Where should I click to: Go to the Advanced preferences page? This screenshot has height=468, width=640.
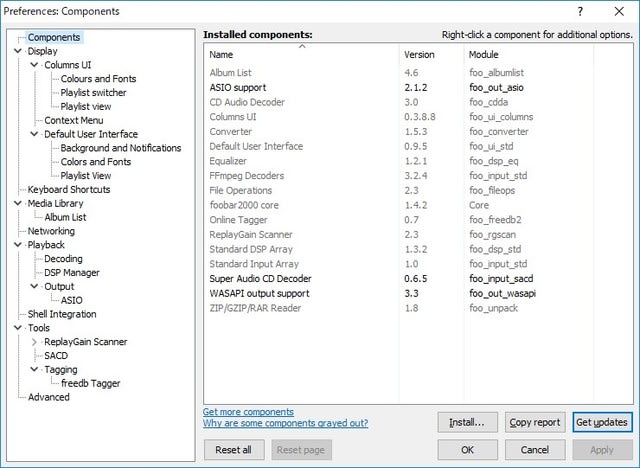49,397
